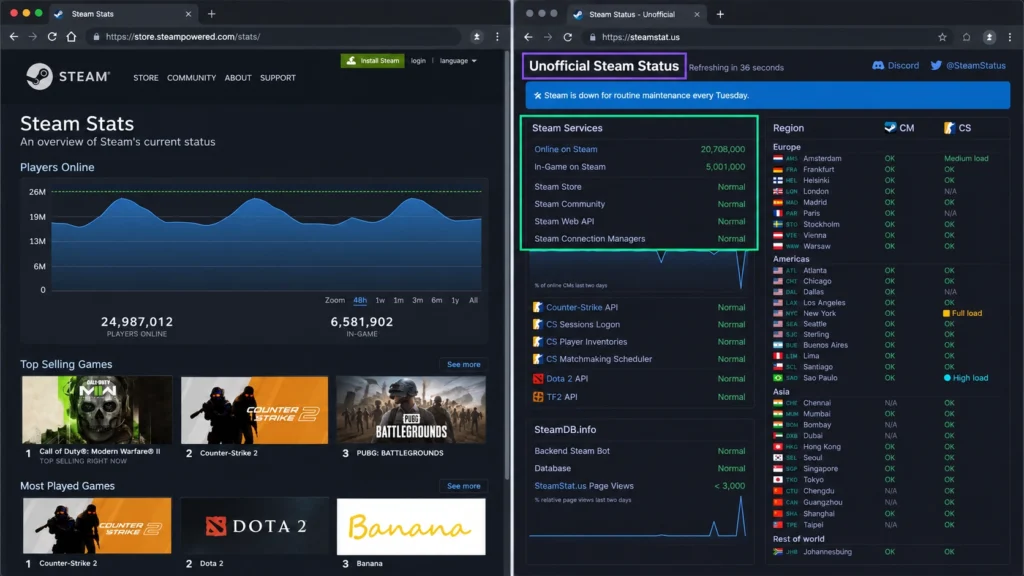
Task: Close the Steam Status - Unofficial tab
Action: pos(696,14)
